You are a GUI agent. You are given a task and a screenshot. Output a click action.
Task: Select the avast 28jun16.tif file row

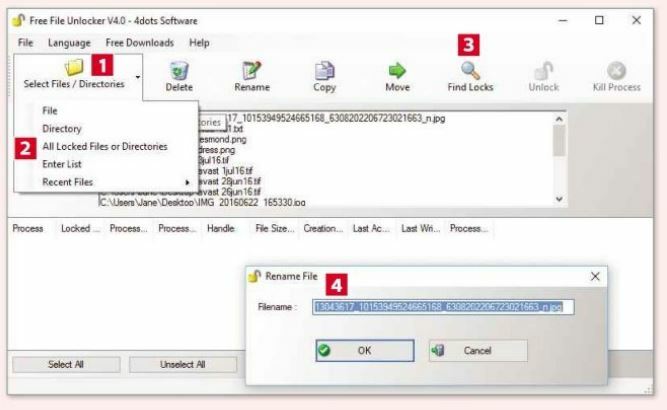pos(229,181)
